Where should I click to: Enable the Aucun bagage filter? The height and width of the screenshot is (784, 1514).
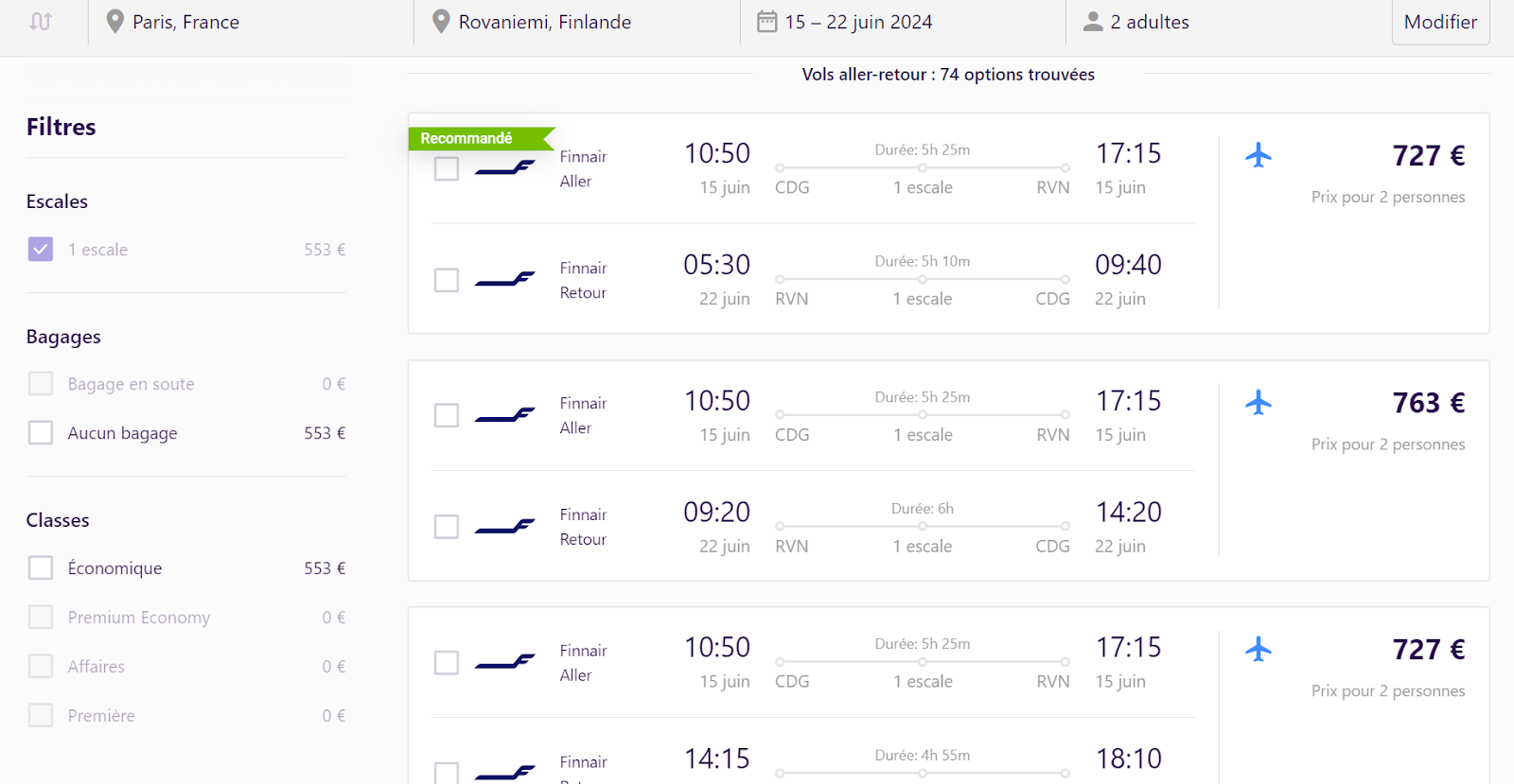(x=41, y=433)
